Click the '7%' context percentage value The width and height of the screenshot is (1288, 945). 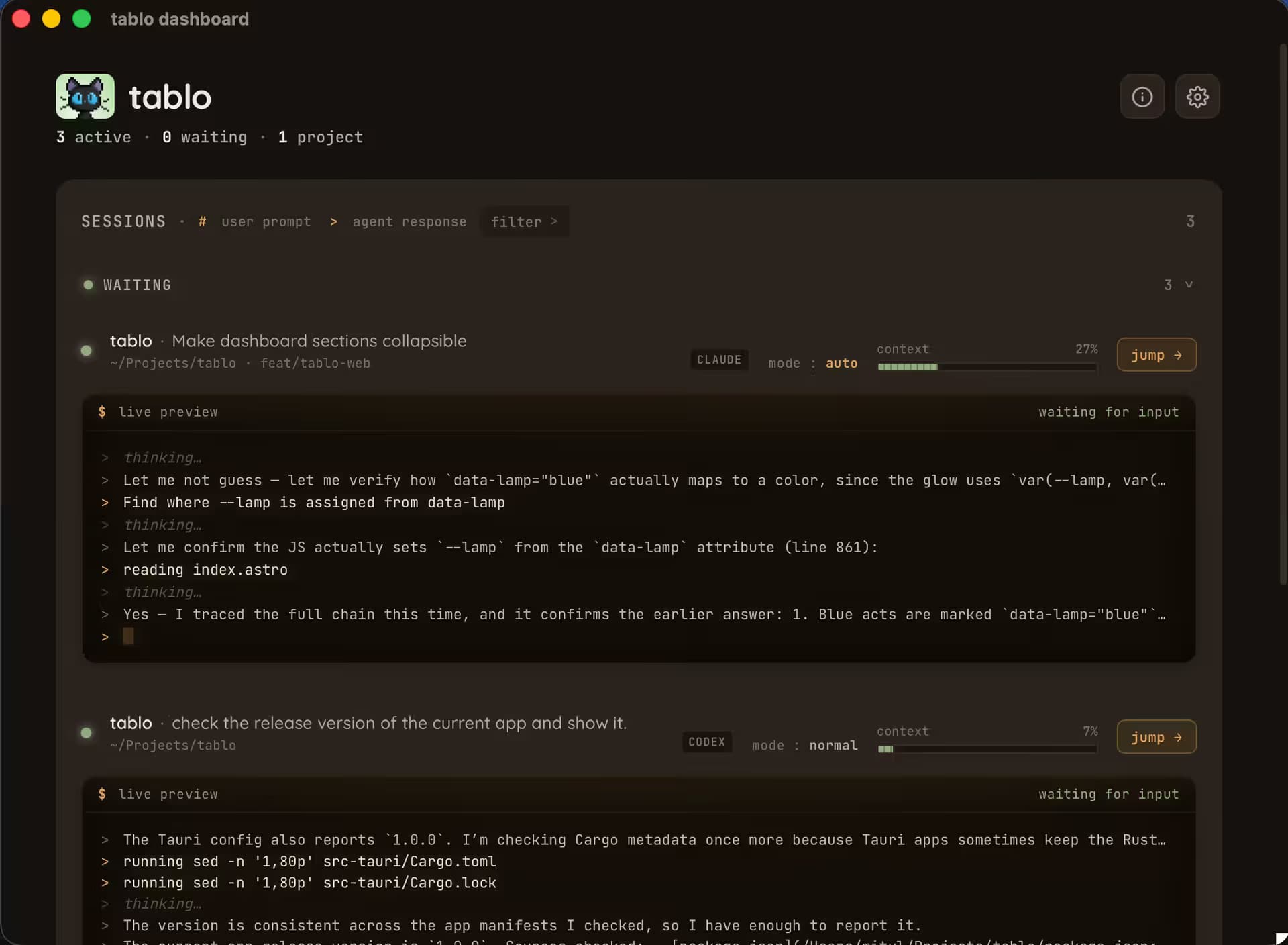[1091, 731]
